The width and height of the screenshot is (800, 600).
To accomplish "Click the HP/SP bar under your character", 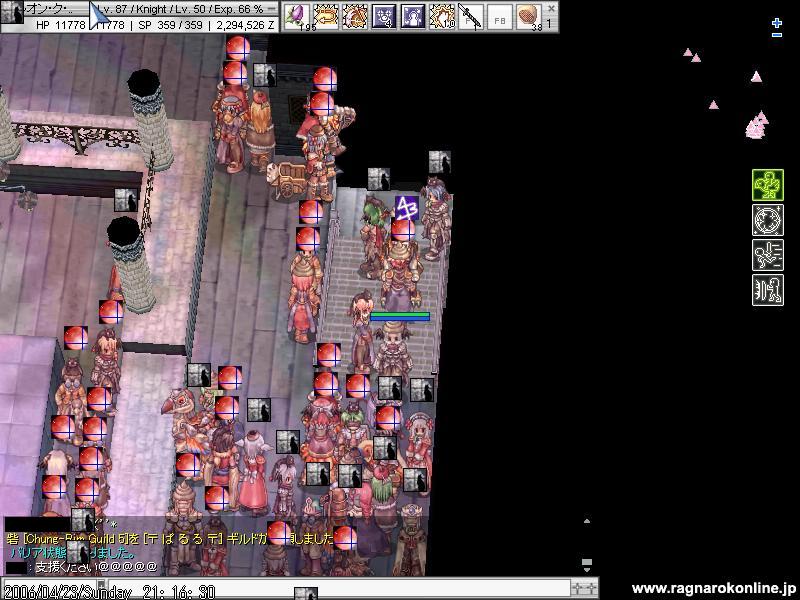I will pos(400,317).
